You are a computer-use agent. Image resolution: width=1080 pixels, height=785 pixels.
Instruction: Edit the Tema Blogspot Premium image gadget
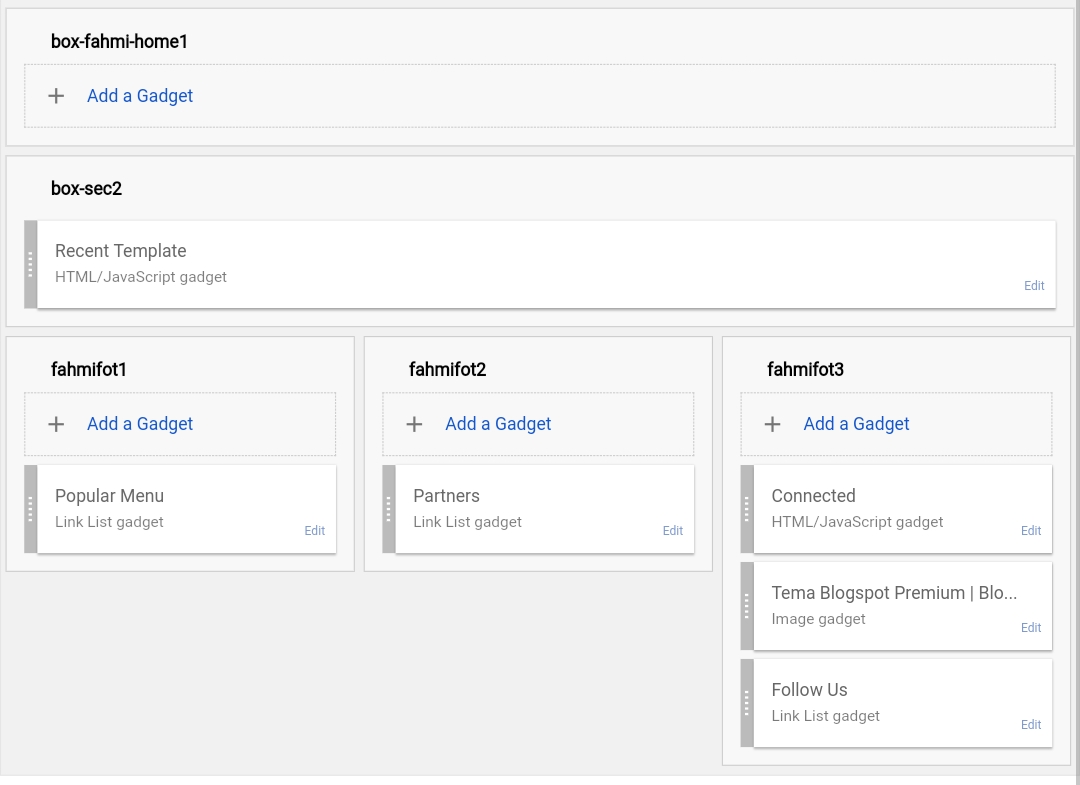pyautogui.click(x=1031, y=628)
